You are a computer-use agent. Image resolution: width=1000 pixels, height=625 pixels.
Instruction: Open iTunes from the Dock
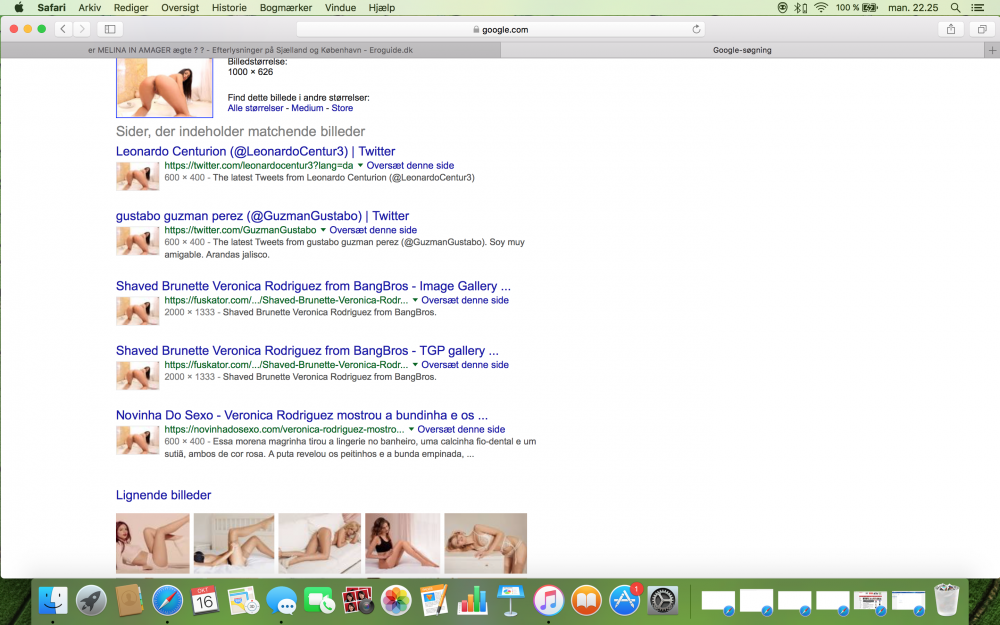pos(548,601)
